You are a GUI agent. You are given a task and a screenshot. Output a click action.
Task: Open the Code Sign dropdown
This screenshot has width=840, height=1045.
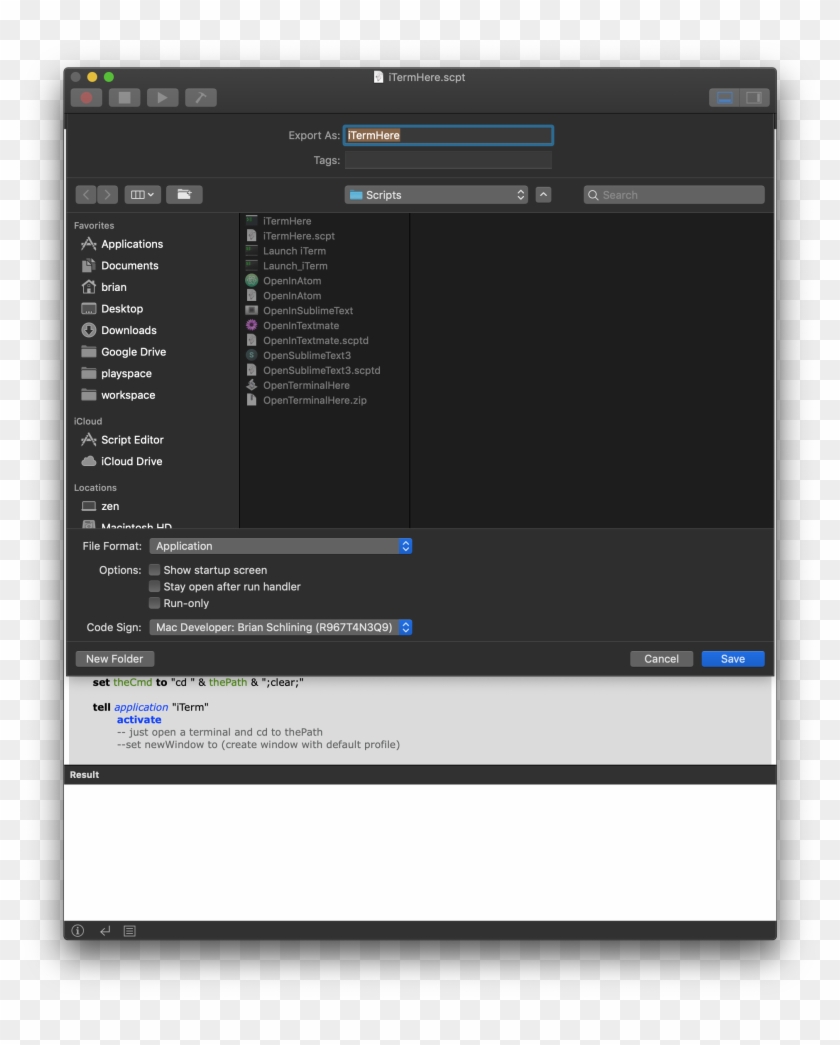[281, 628]
